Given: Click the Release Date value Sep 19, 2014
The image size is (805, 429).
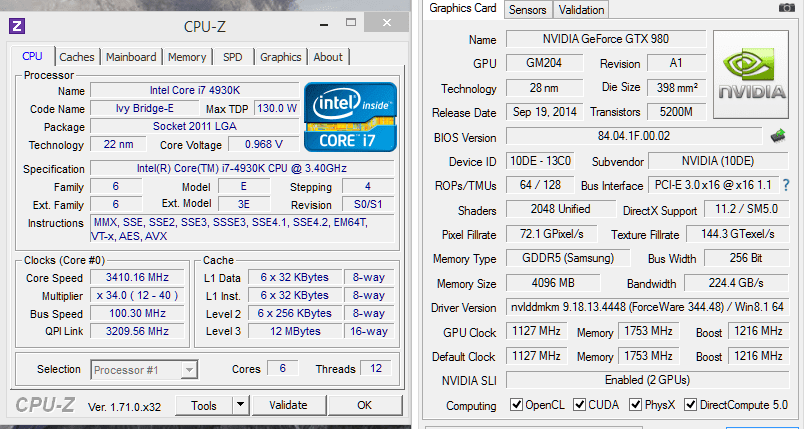Looking at the screenshot, I should point(544,112).
